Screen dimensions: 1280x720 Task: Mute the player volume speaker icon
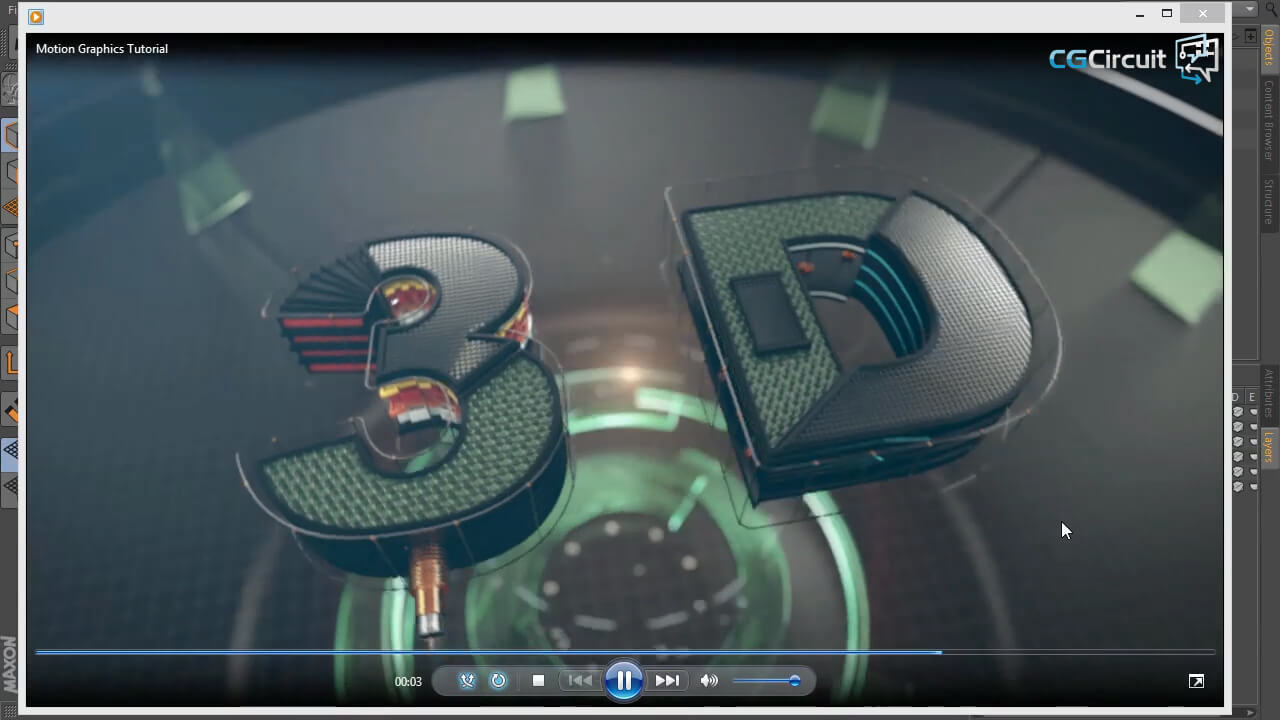(x=709, y=681)
